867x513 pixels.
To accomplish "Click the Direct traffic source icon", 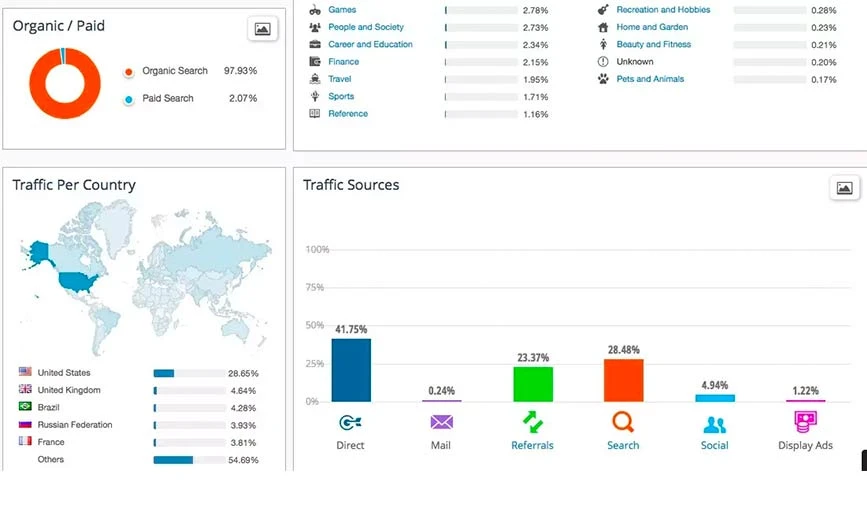I will (x=350, y=423).
